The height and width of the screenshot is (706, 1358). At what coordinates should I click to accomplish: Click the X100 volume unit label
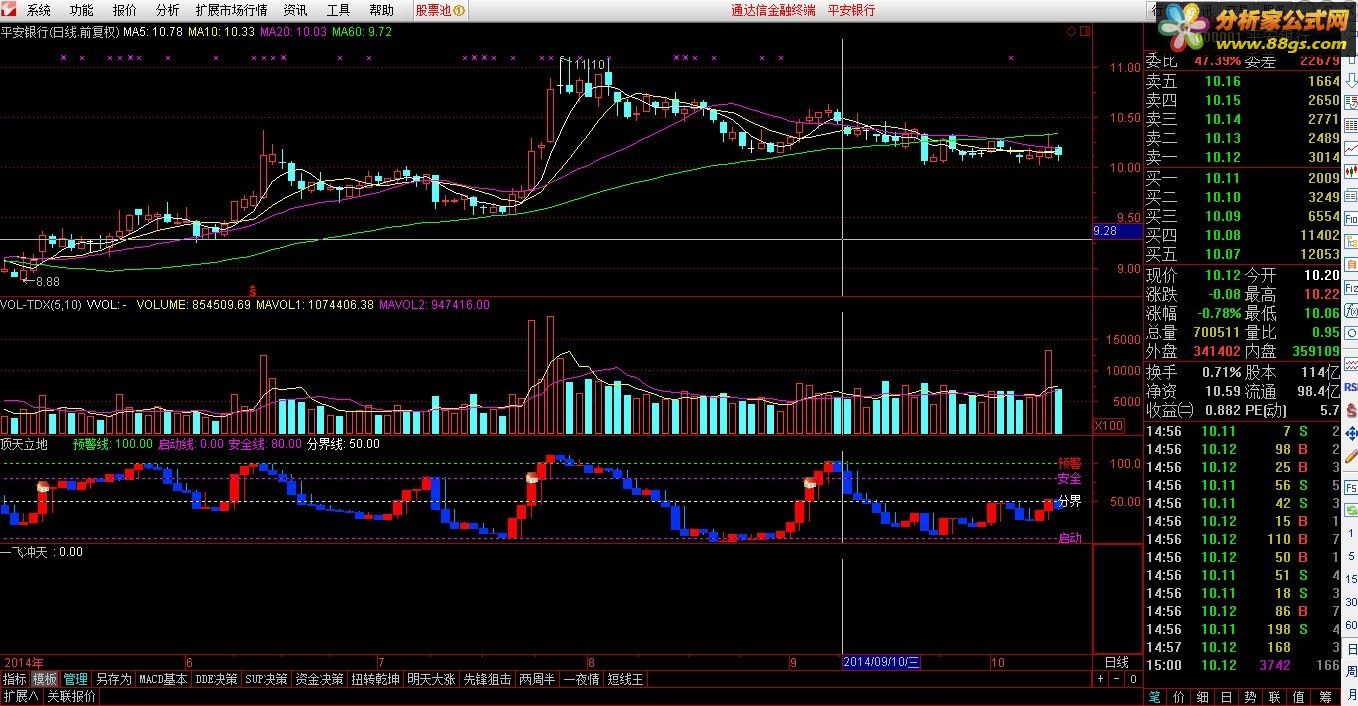pyautogui.click(x=1109, y=425)
